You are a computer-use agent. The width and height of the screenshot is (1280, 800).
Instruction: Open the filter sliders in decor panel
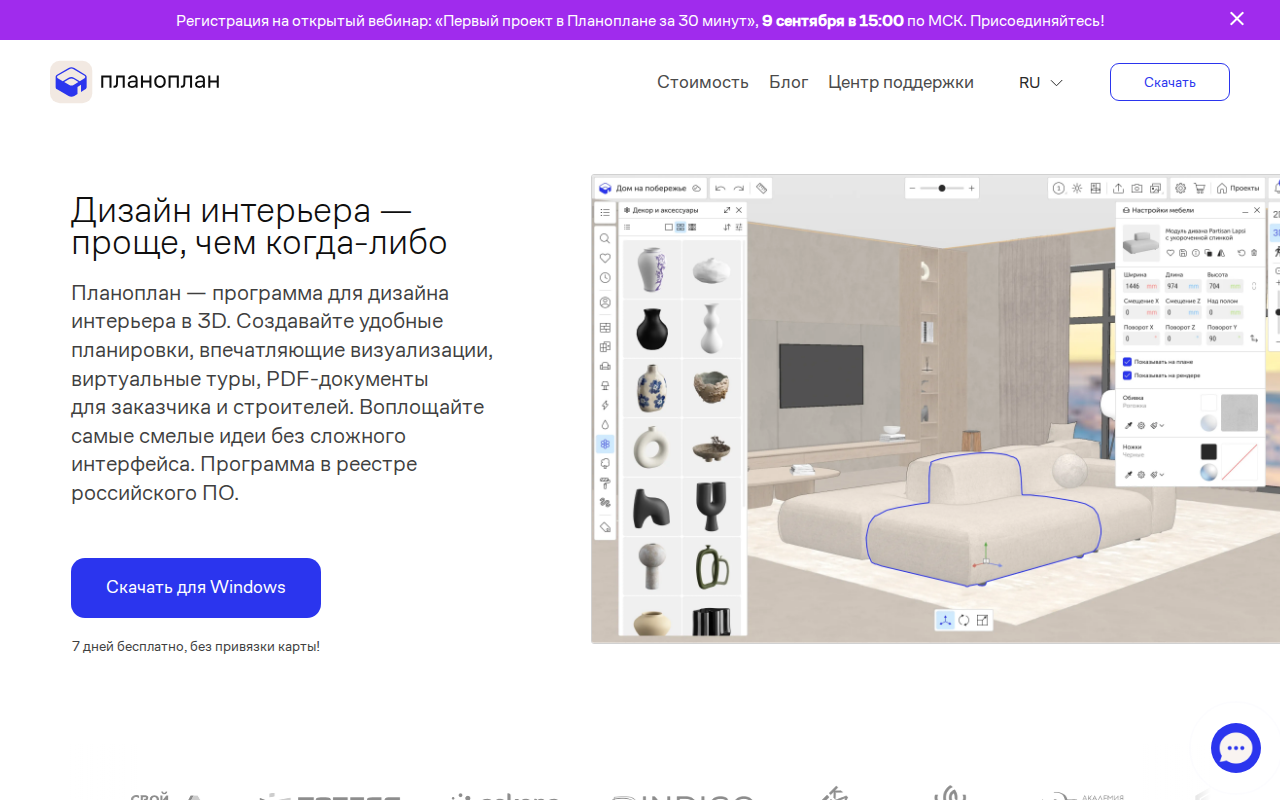739,228
